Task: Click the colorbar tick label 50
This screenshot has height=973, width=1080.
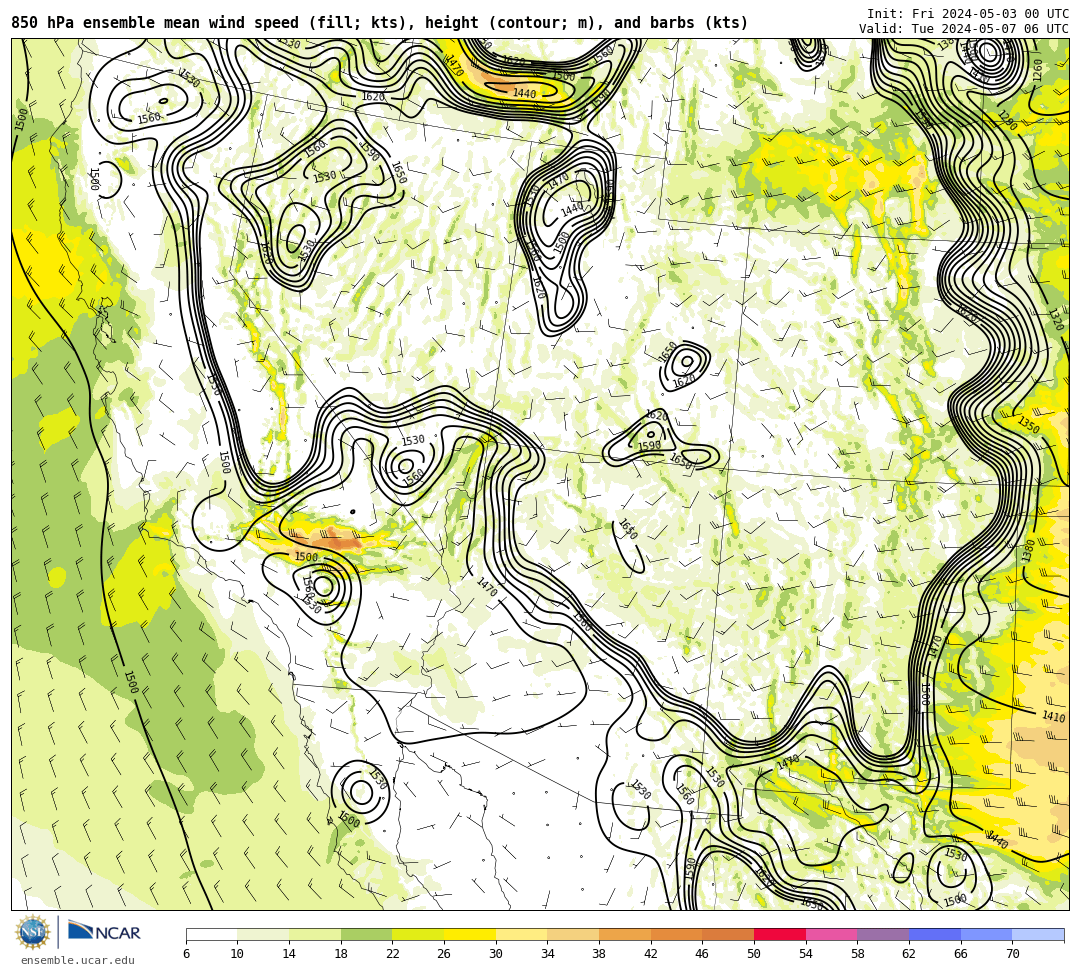Action: point(754,954)
